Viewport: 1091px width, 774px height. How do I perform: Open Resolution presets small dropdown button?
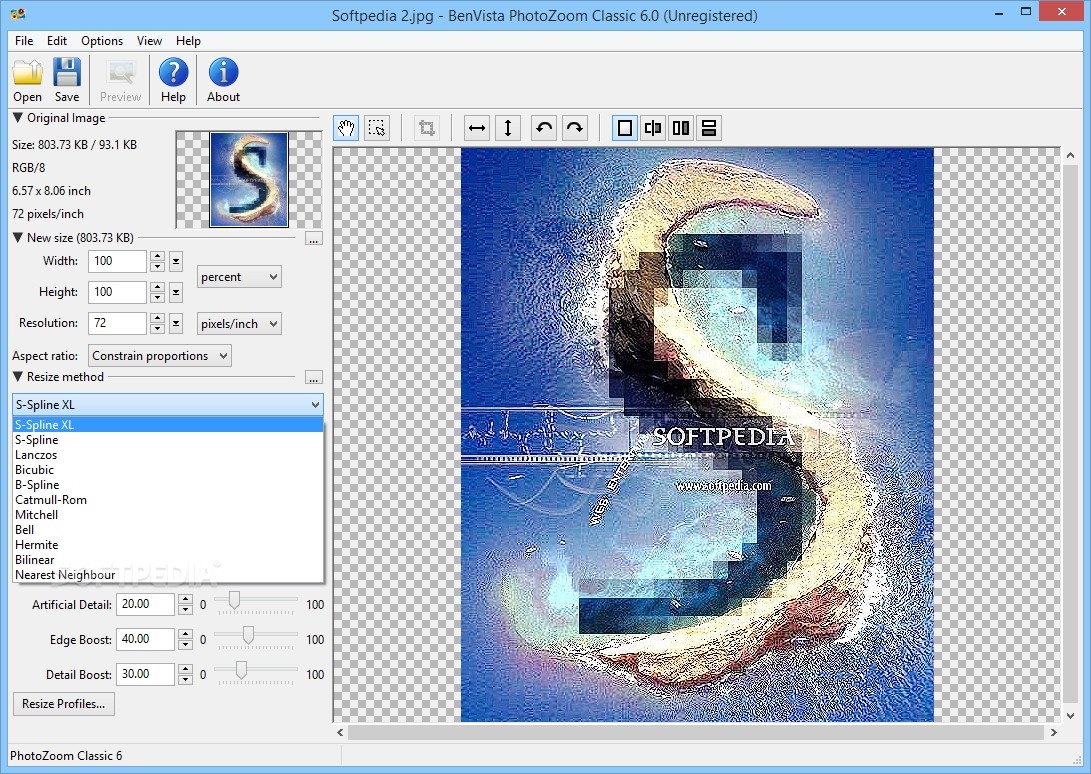pos(176,323)
